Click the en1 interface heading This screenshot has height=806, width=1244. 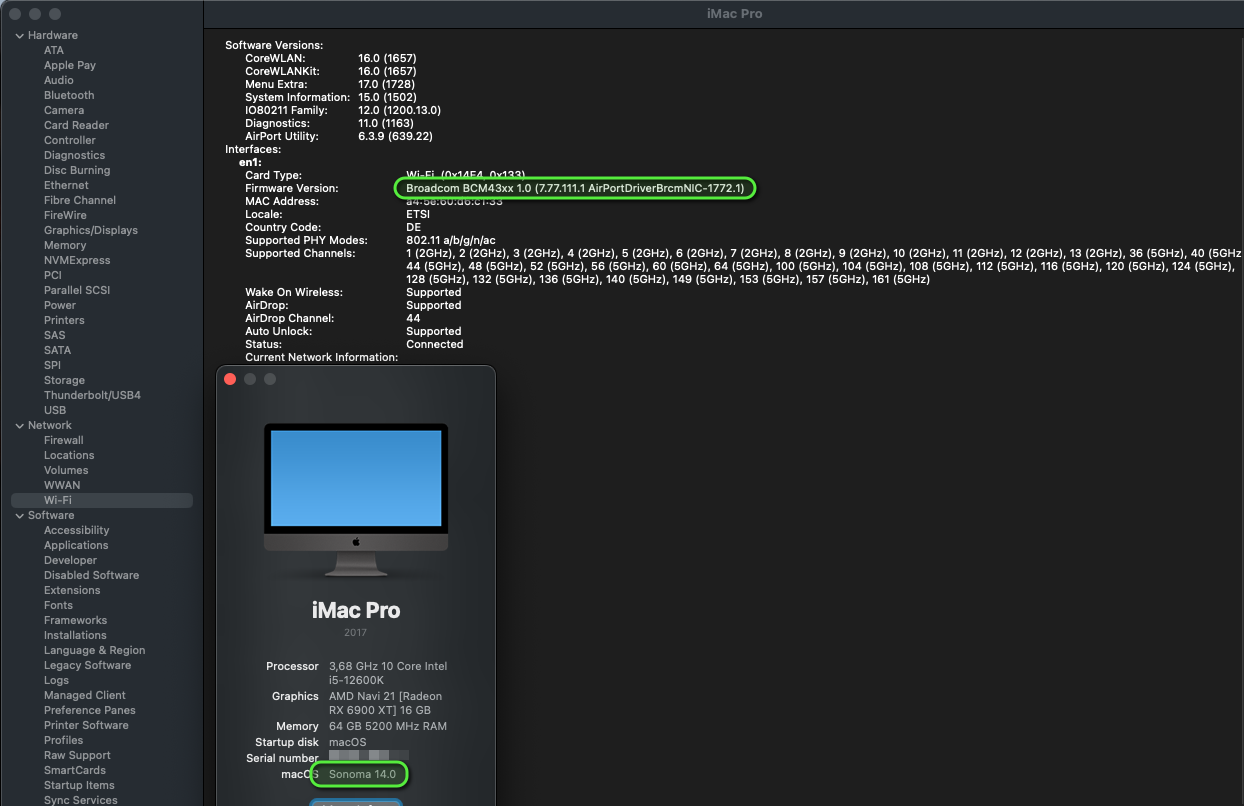pyautogui.click(x=248, y=162)
